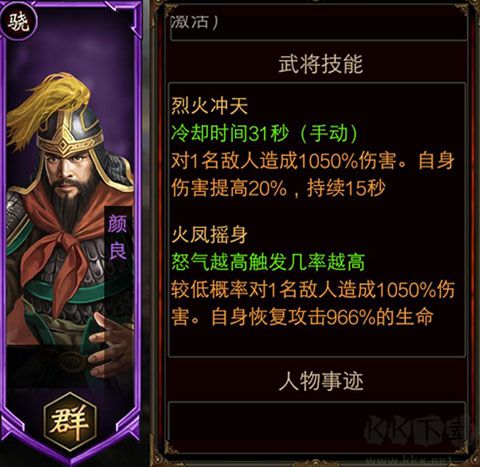Click the partially visible 激活 text box

(318, 24)
